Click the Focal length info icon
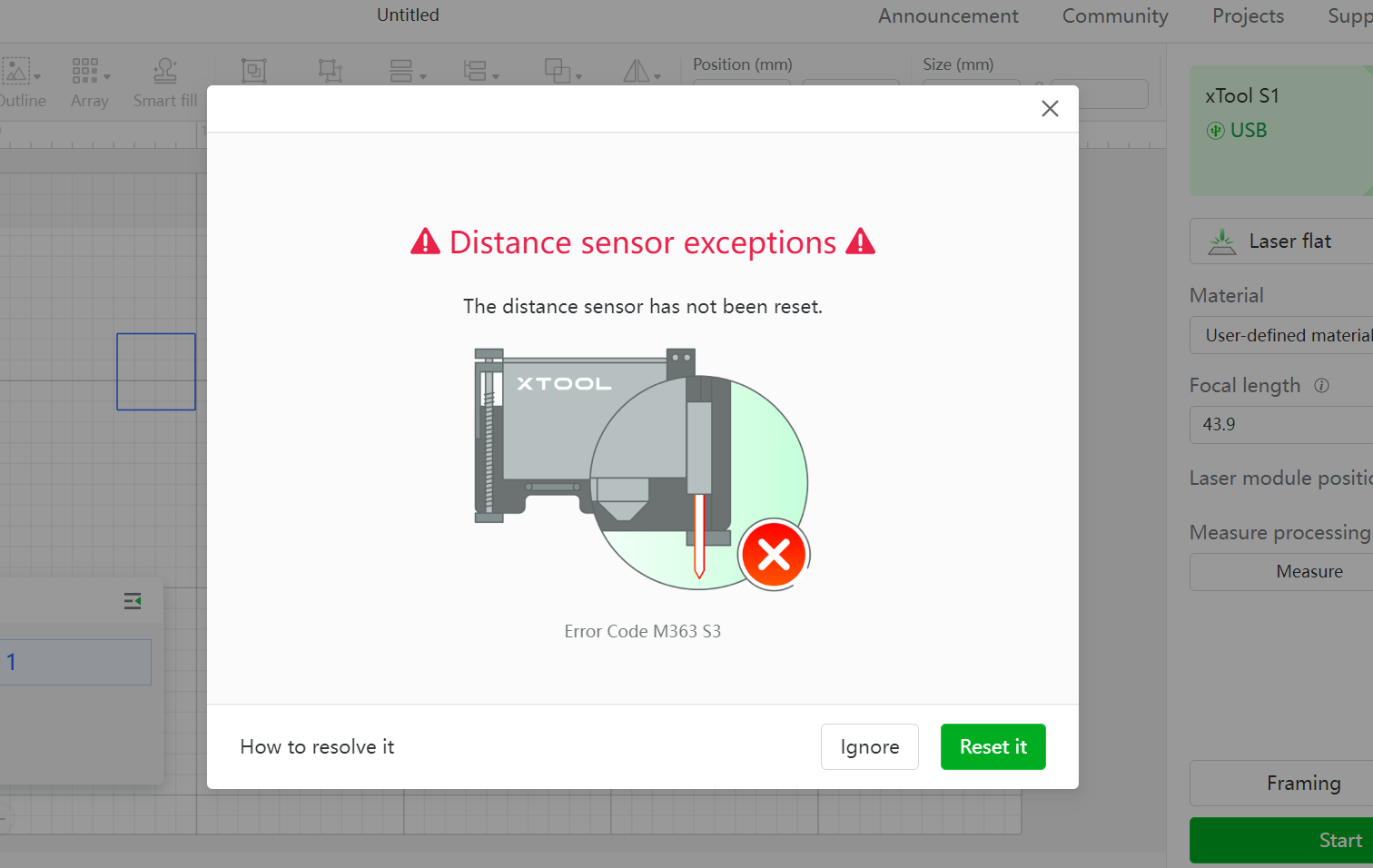Screen dimensions: 1373x868 coord(1321,386)
